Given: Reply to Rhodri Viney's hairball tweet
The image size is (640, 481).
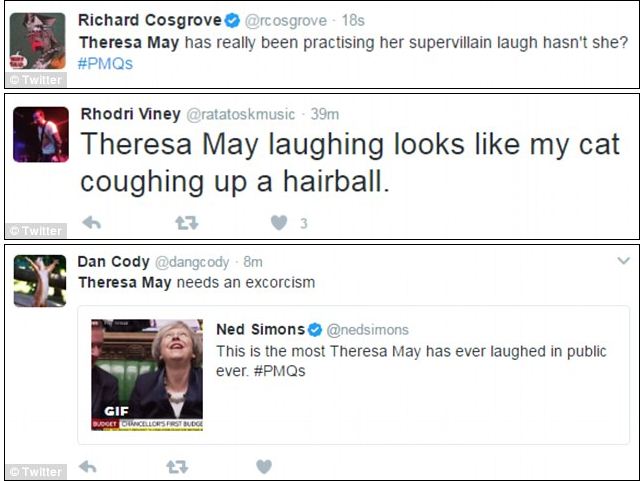Looking at the screenshot, I should [x=91, y=222].
